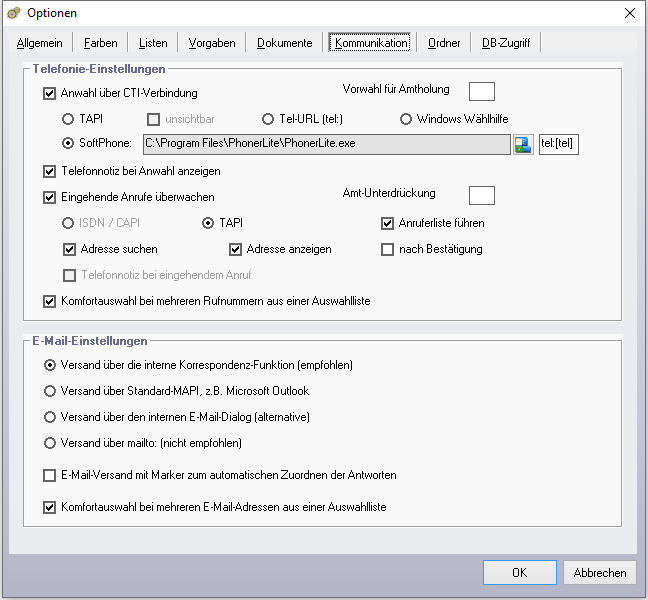This screenshot has width=648, height=600.
Task: Enable E-Mail-Versand mit Marker checkbox
Action: pyautogui.click(x=50, y=475)
